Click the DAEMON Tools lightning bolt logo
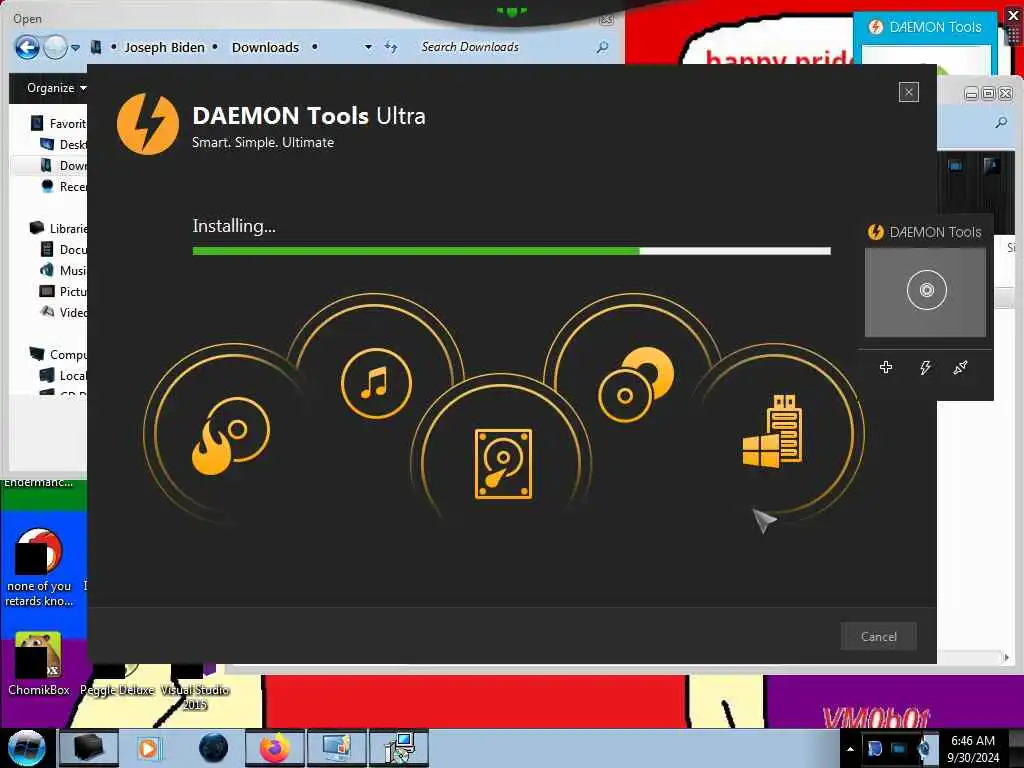Image resolution: width=1024 pixels, height=768 pixels. (x=148, y=124)
